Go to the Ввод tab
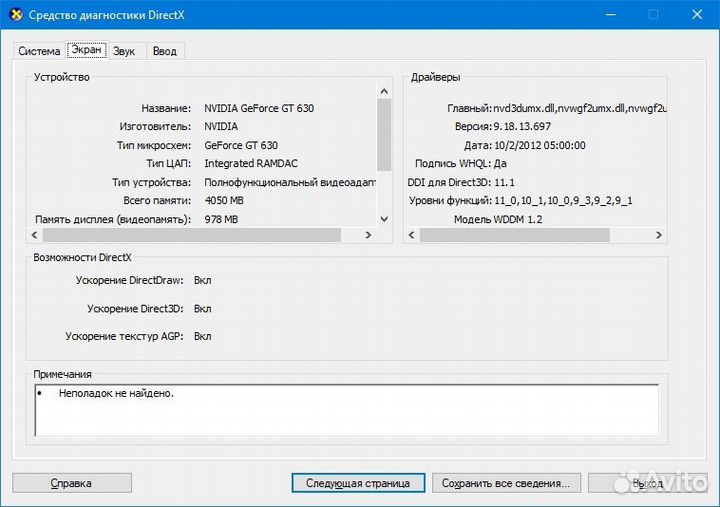The width and height of the screenshot is (720, 507). point(165,51)
